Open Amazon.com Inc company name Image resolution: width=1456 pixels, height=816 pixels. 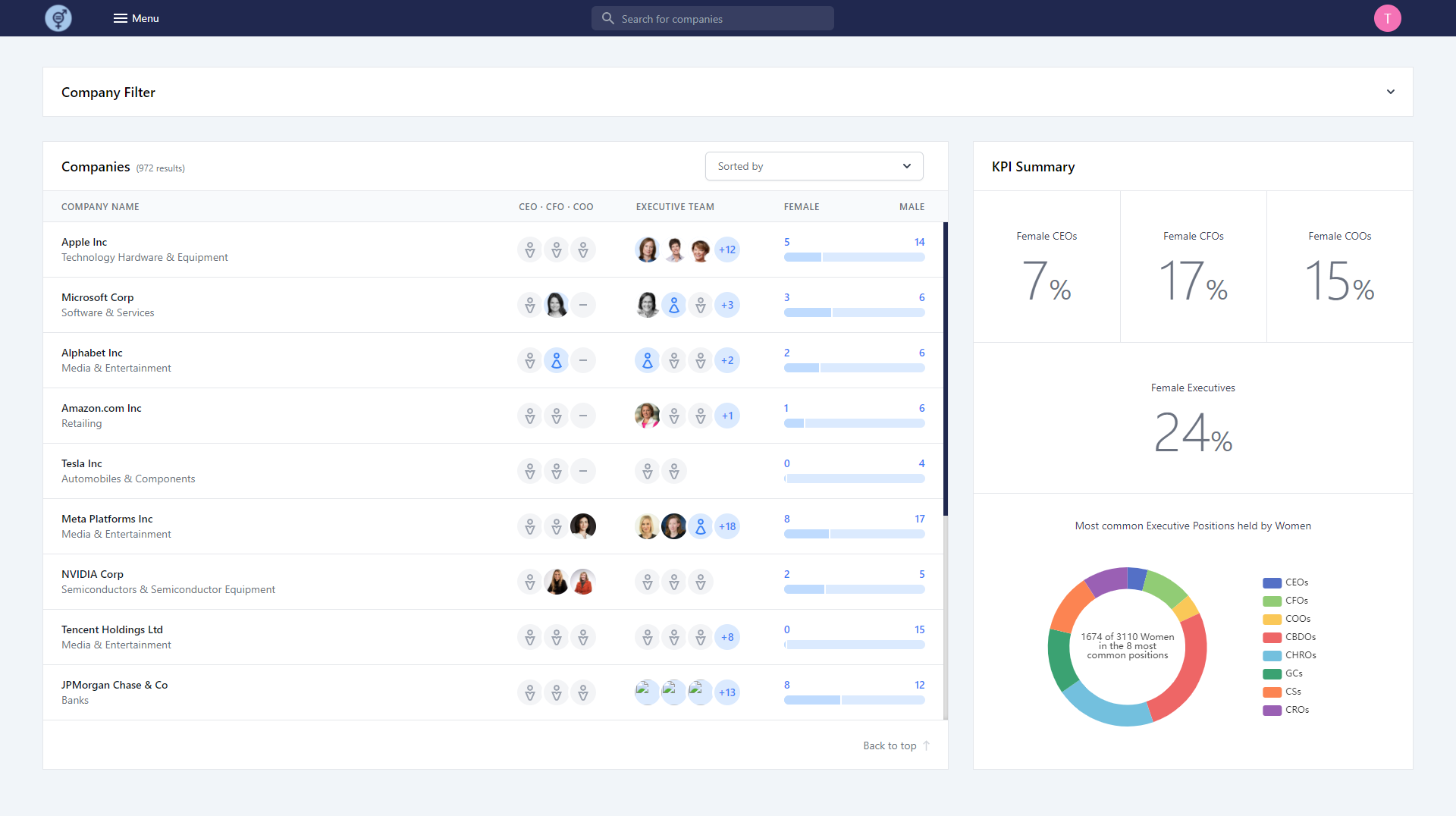102,408
